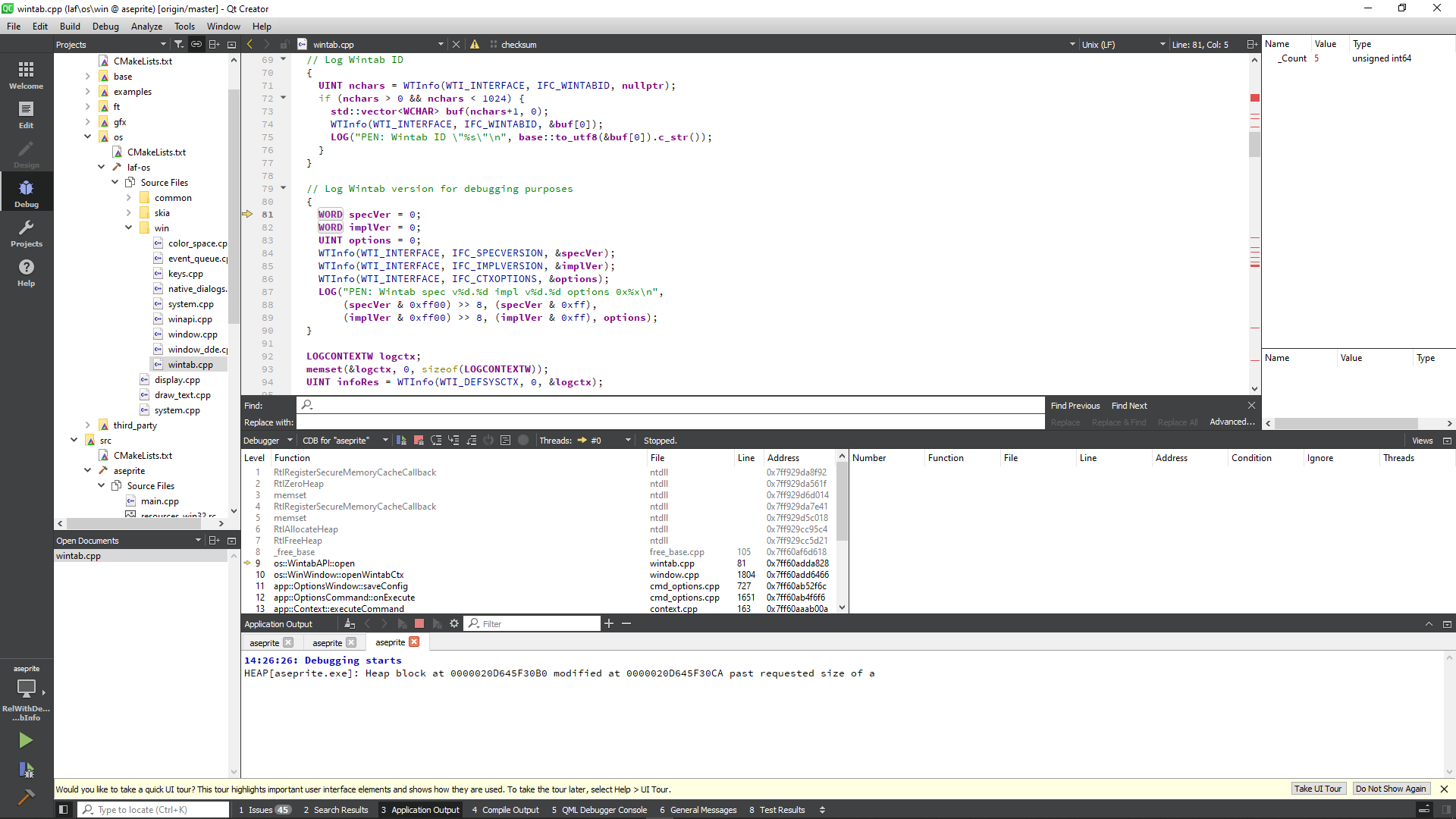1456x819 pixels.
Task: Clear the Application Output with the broom icon
Action: coord(350,623)
